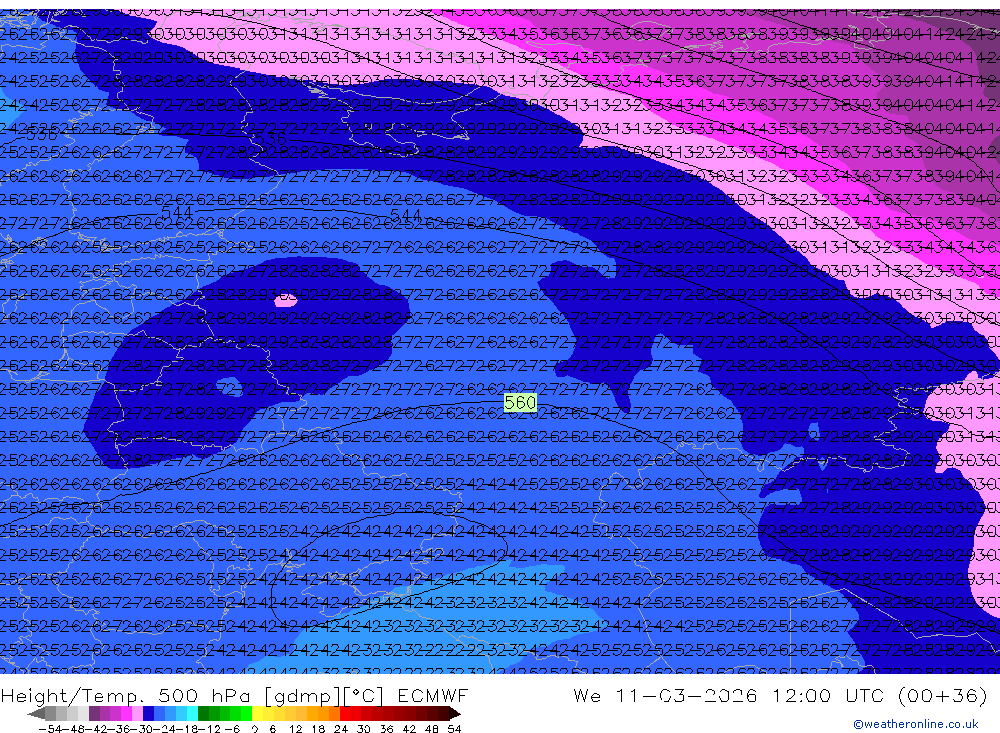
Task: Select the Height/Temp. 500 hPa ECMWF title
Action: pos(235,695)
